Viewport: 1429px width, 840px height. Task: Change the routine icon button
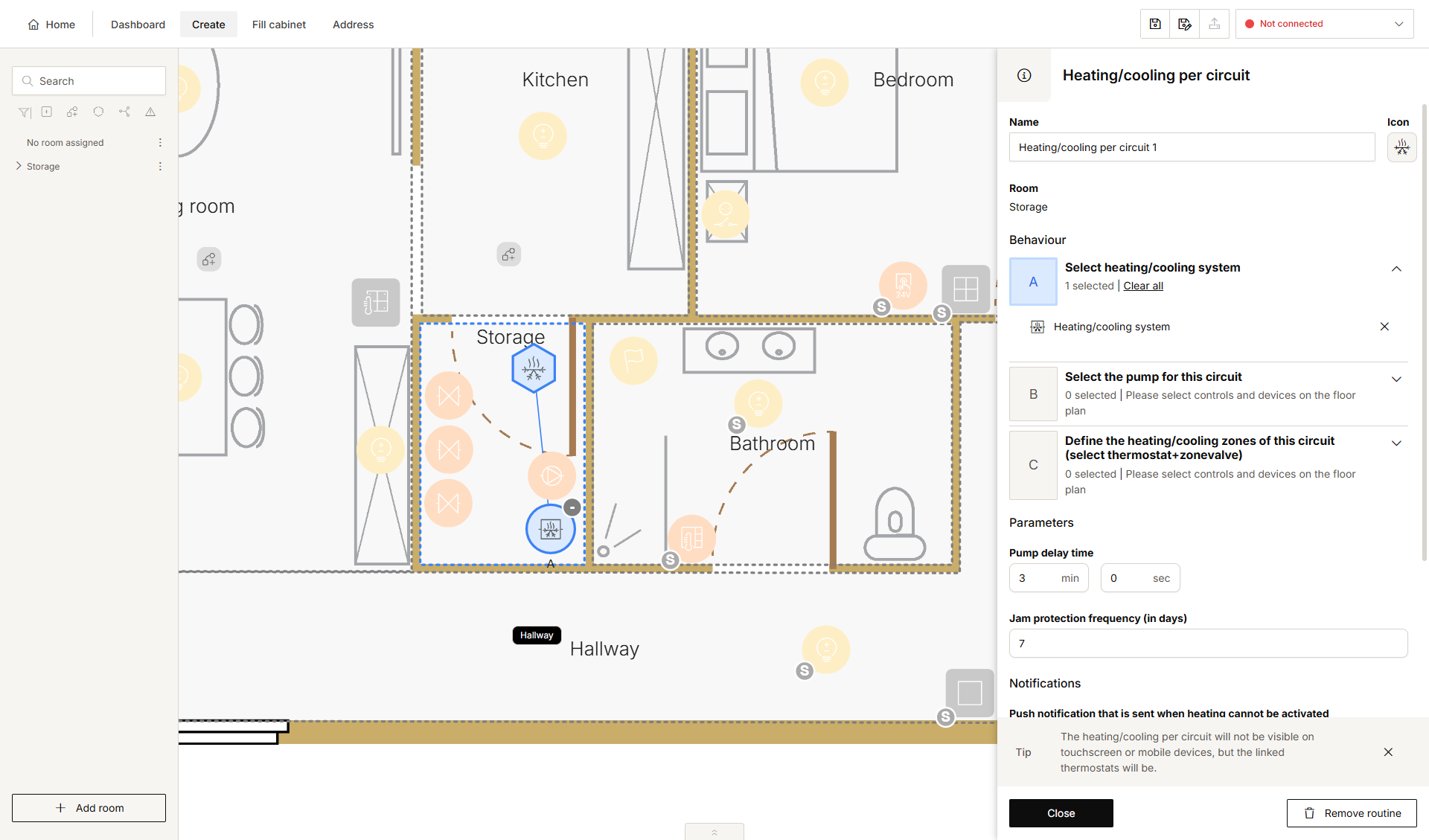[1401, 147]
